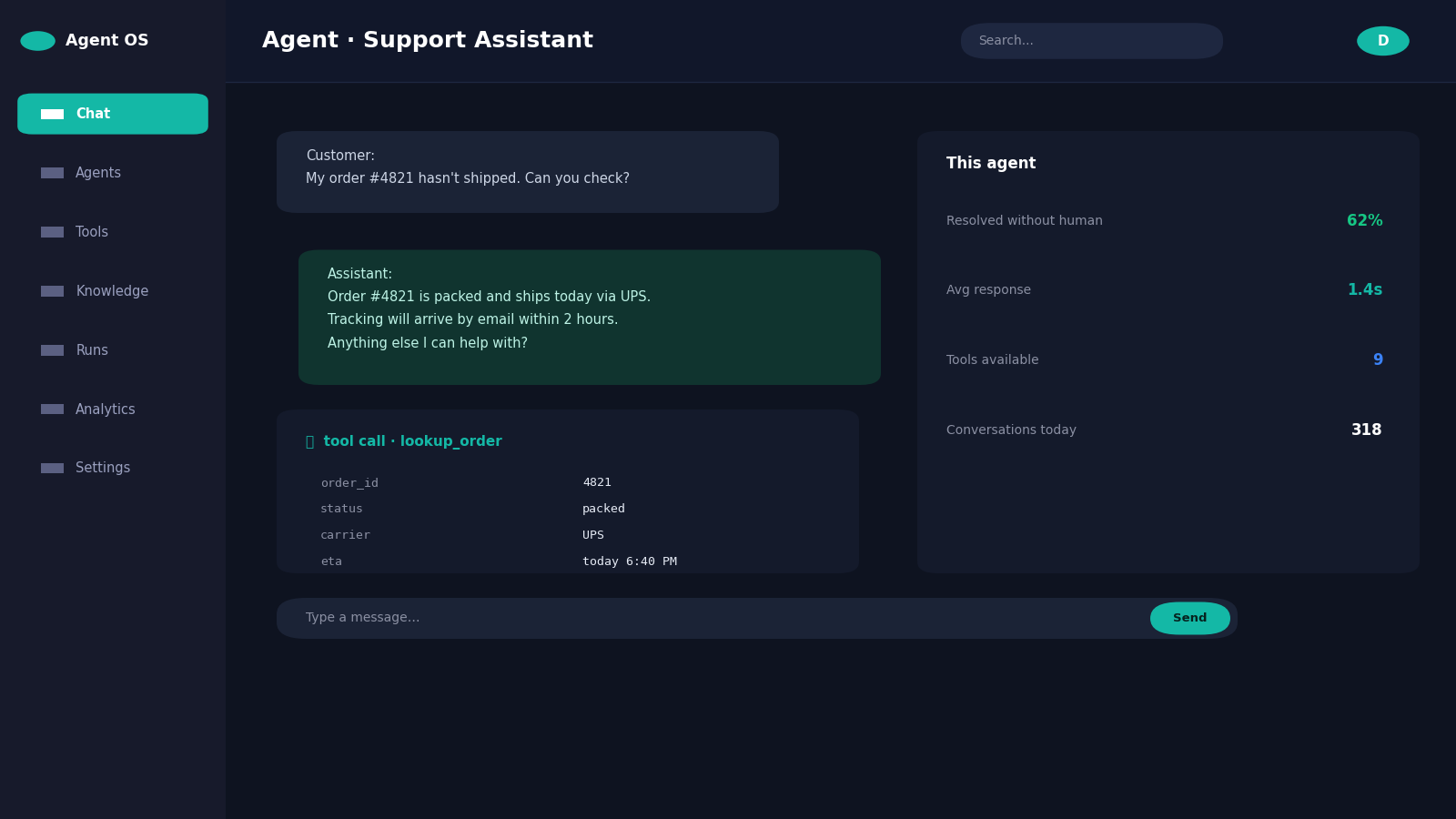Click the Assistant: label
Screen dimensions: 1456x819
click(359, 274)
